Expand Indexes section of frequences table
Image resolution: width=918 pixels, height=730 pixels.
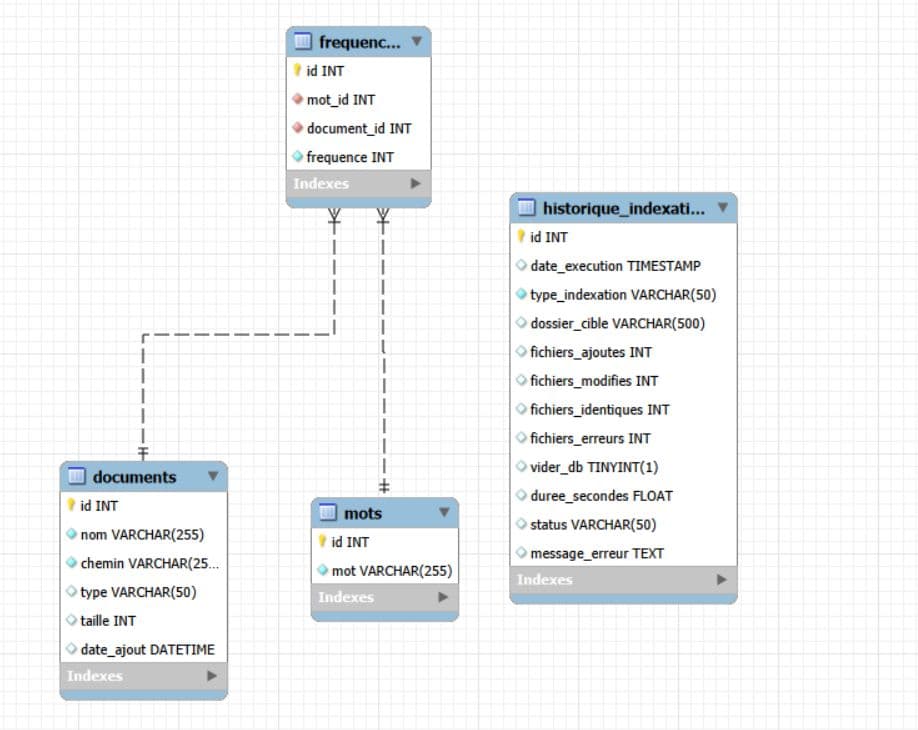[x=416, y=183]
